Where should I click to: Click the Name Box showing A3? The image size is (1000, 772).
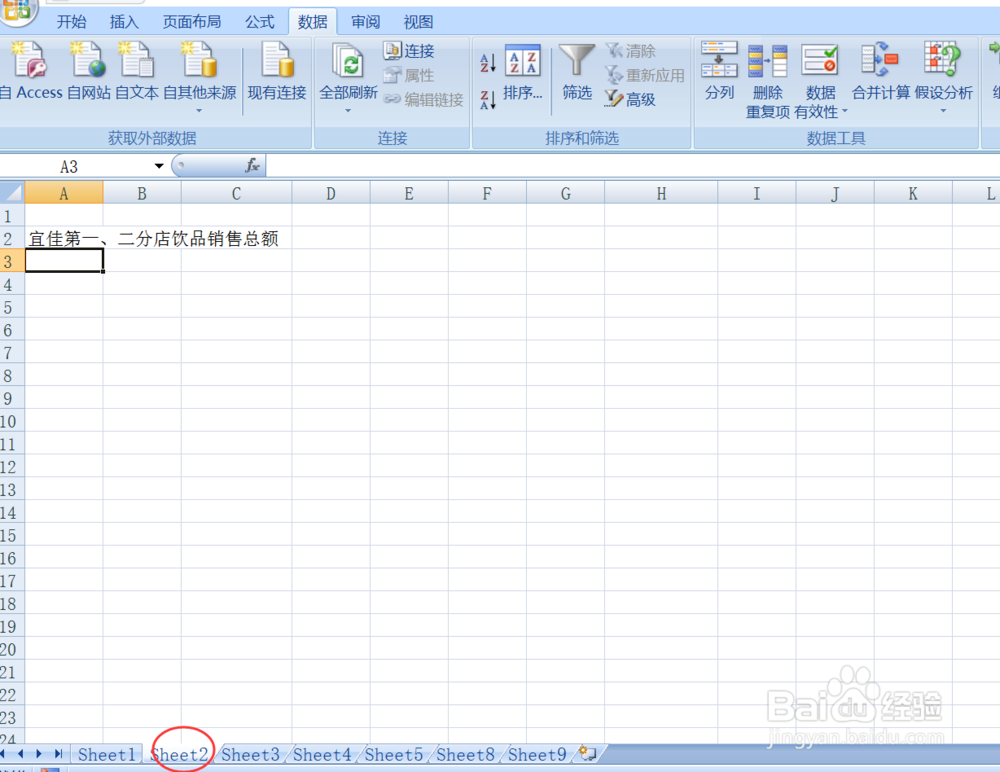pos(77,167)
